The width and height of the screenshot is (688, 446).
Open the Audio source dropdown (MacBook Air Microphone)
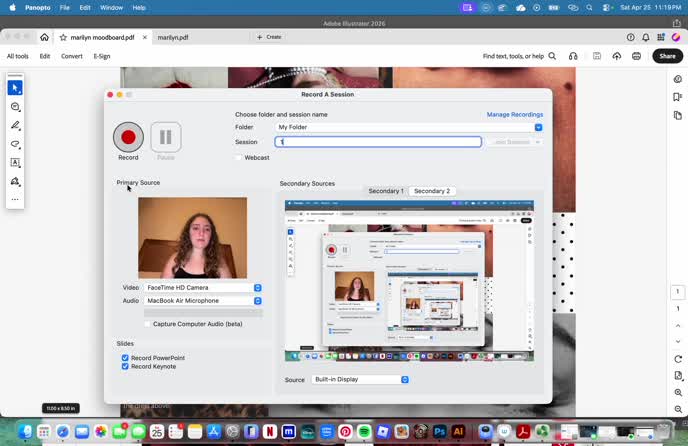pos(203,301)
